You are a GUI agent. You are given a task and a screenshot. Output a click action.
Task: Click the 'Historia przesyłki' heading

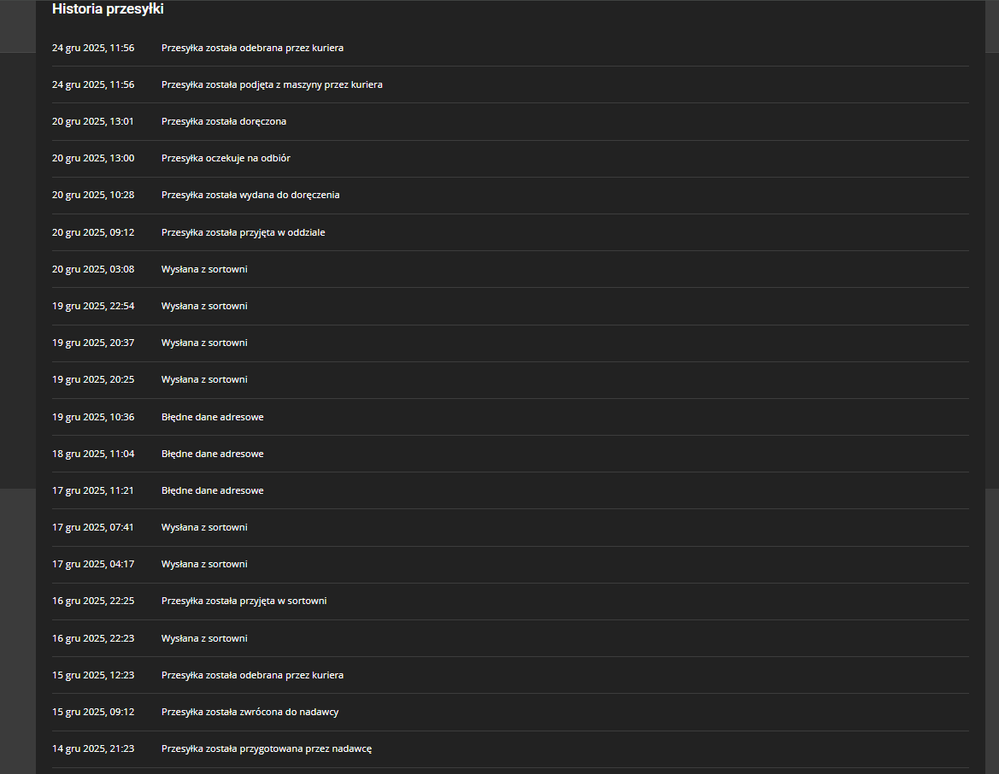[x=108, y=10]
